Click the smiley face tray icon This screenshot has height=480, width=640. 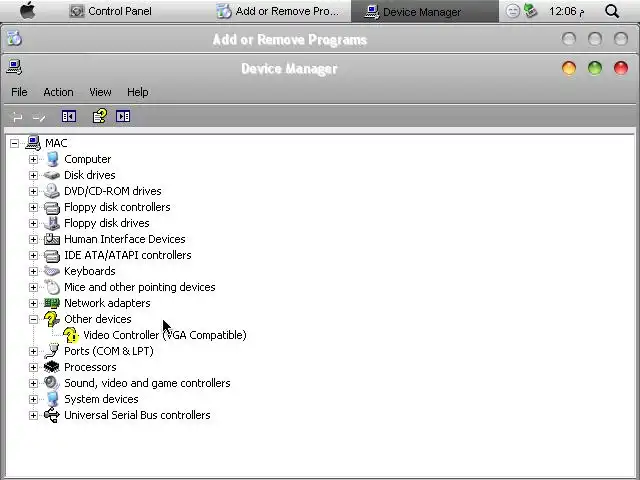(513, 11)
